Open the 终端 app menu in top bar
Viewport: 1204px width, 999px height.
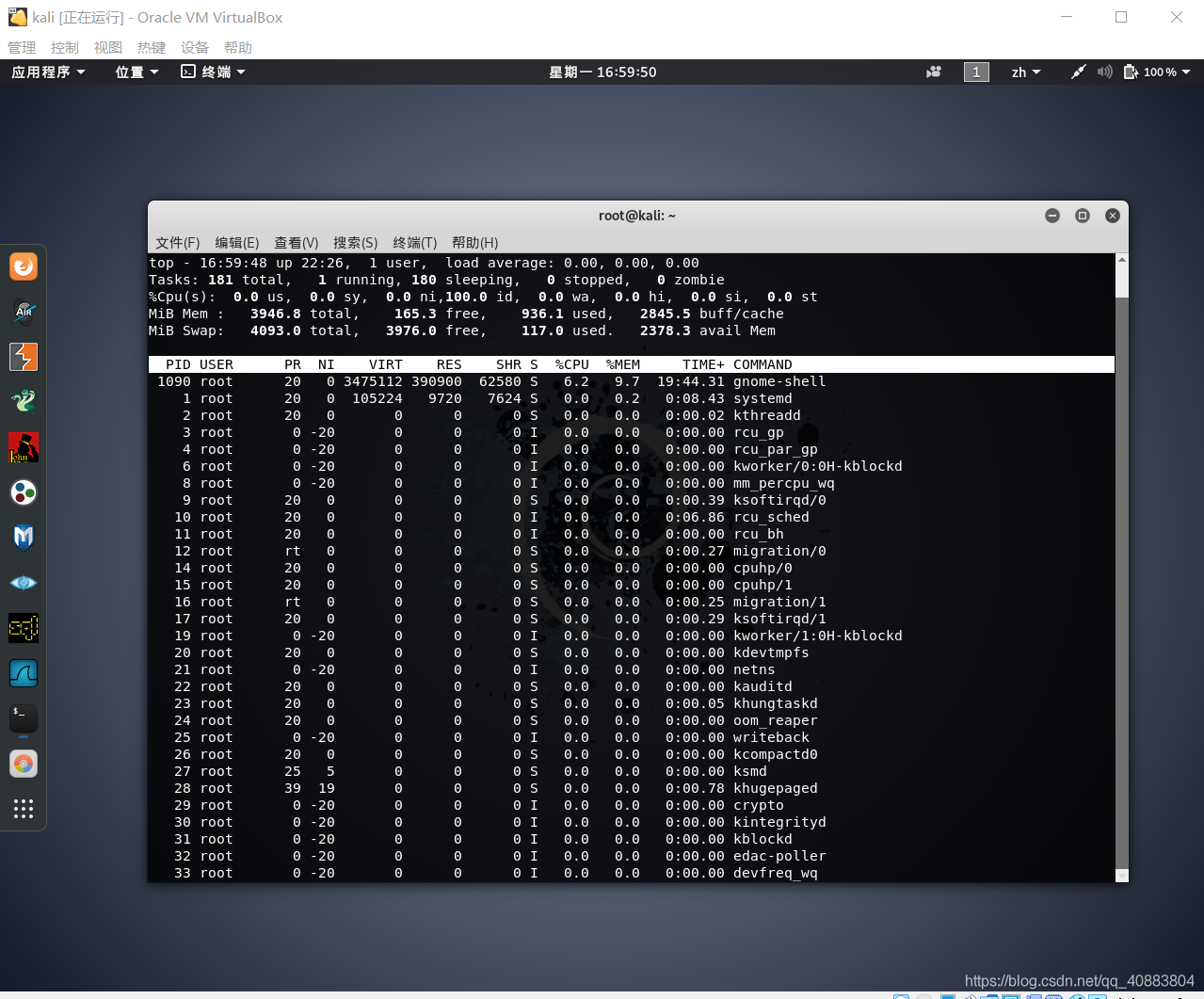214,72
